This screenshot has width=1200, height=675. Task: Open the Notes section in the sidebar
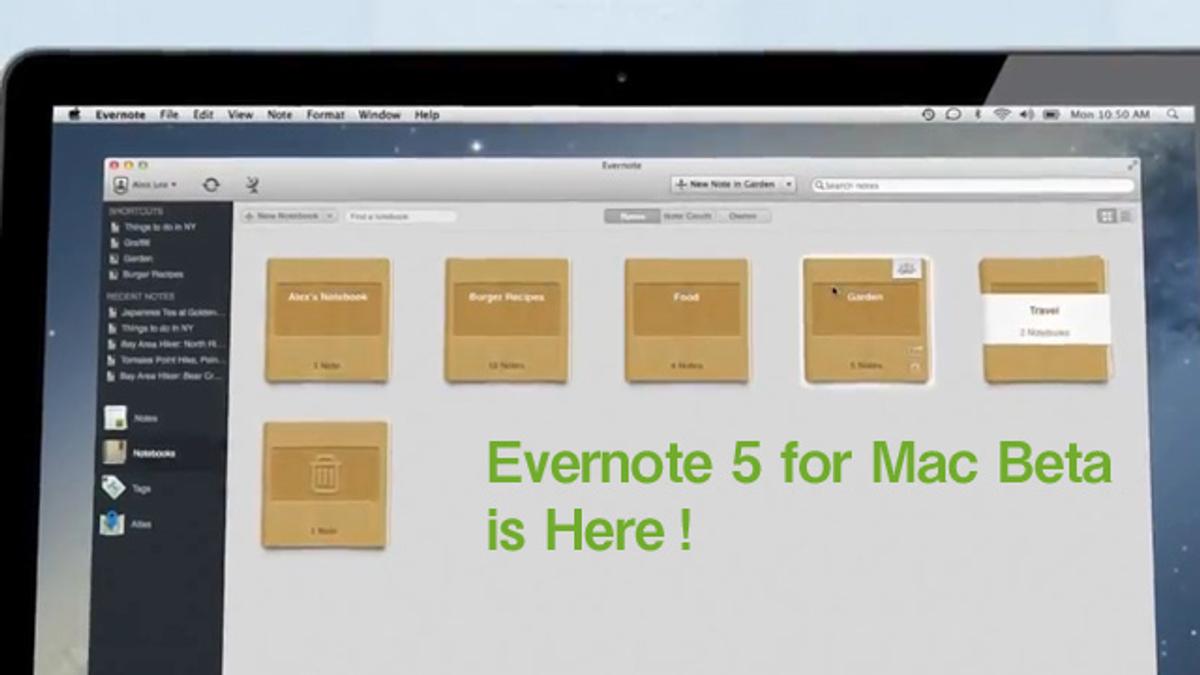click(132, 418)
